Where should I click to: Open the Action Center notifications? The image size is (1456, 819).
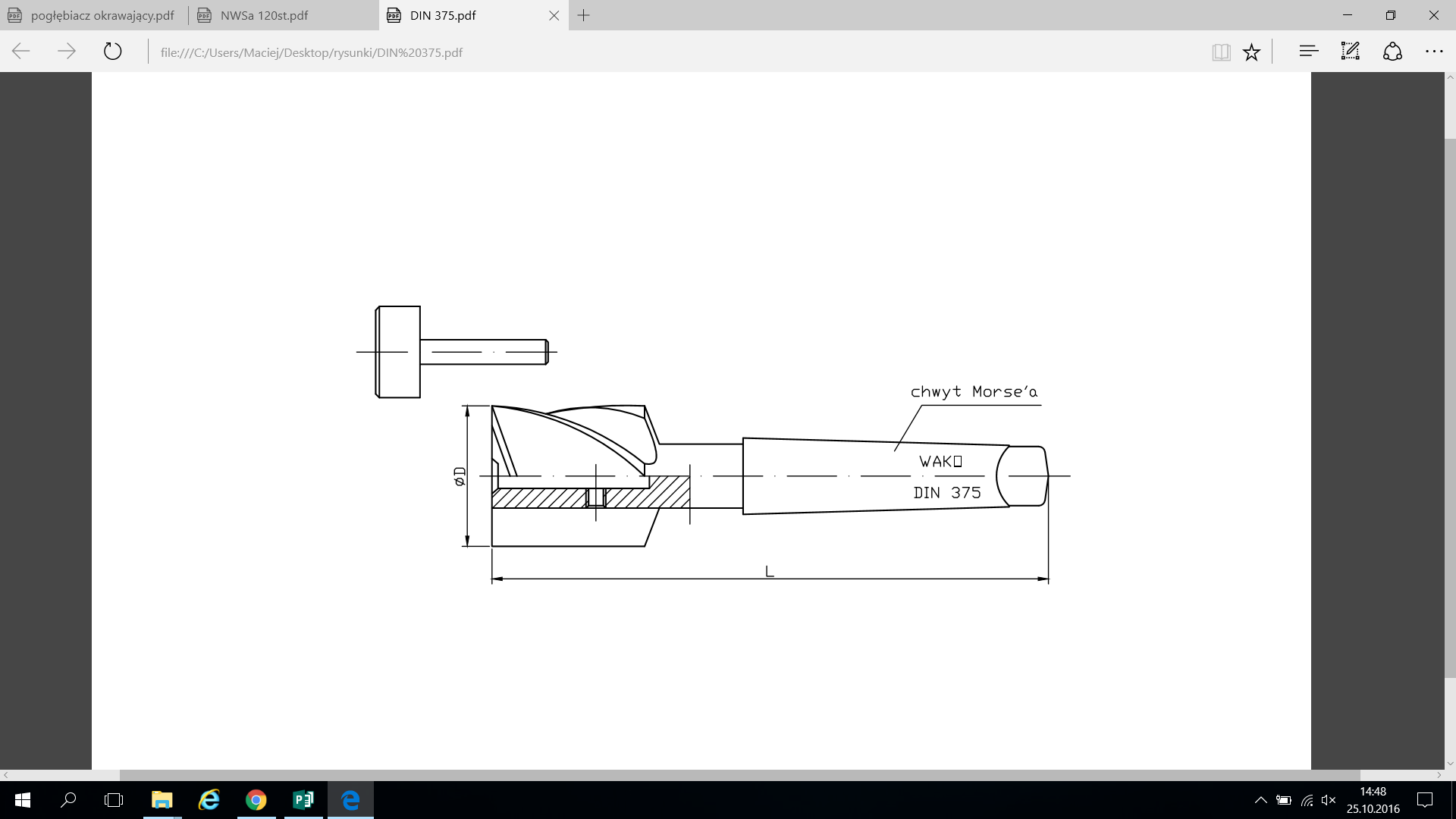point(1425,800)
